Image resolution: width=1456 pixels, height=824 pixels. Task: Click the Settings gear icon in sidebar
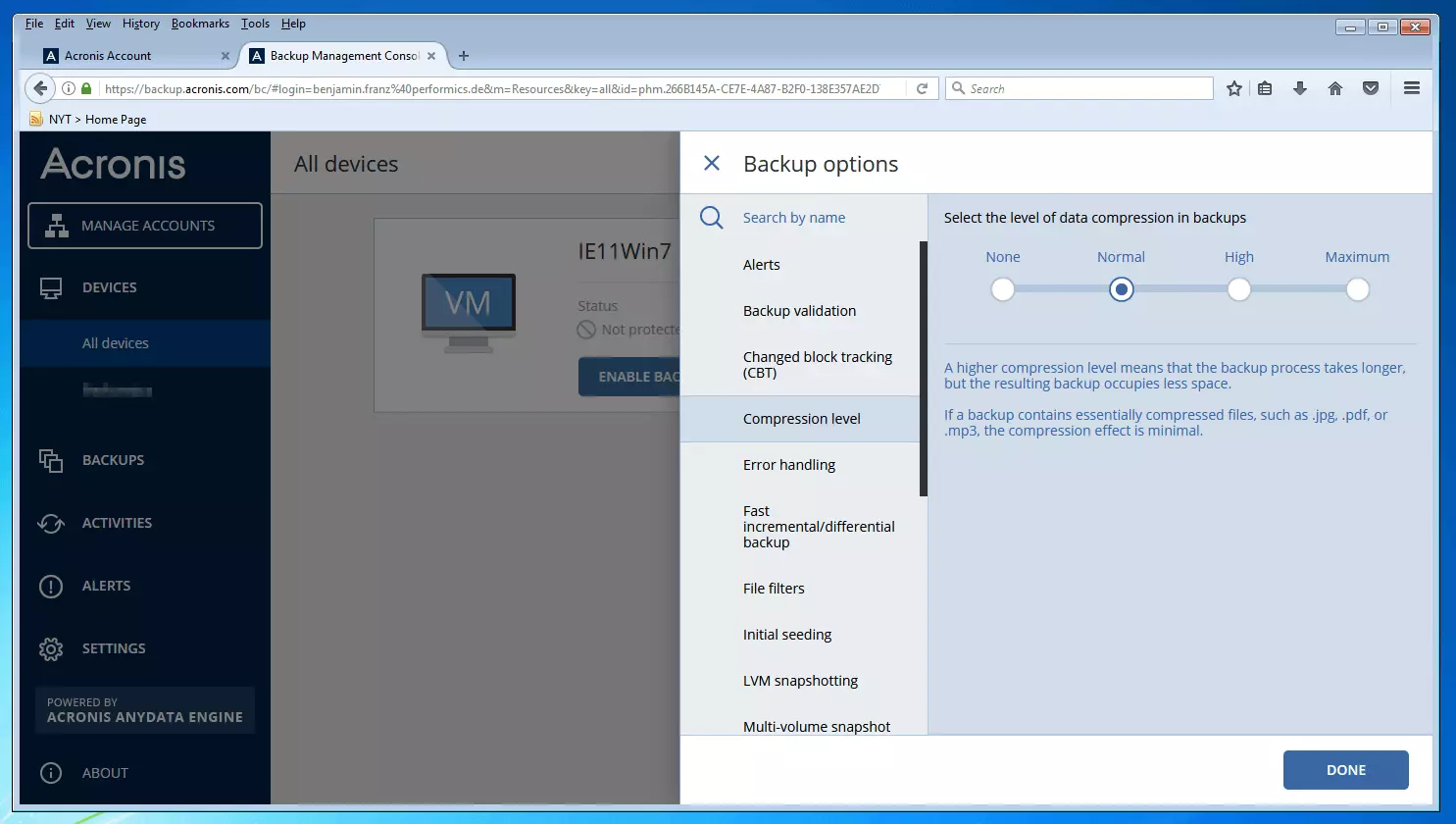[51, 648]
